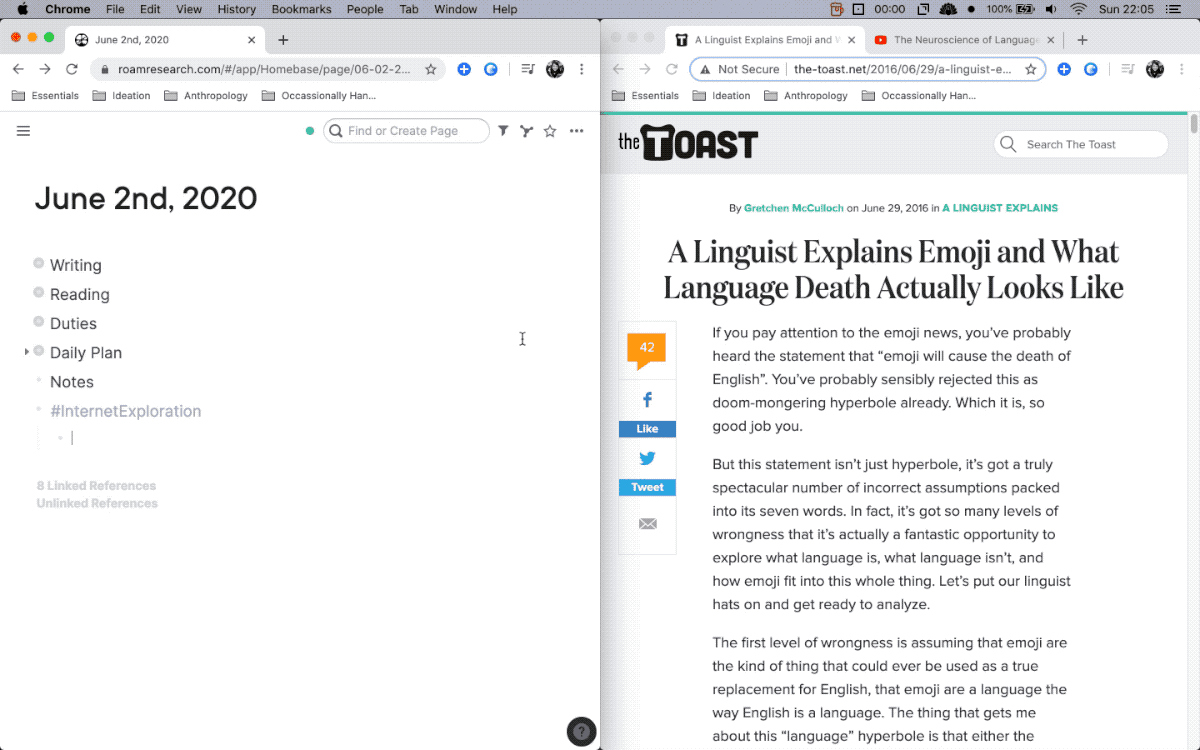Click the Roam help question mark button

[x=582, y=732]
